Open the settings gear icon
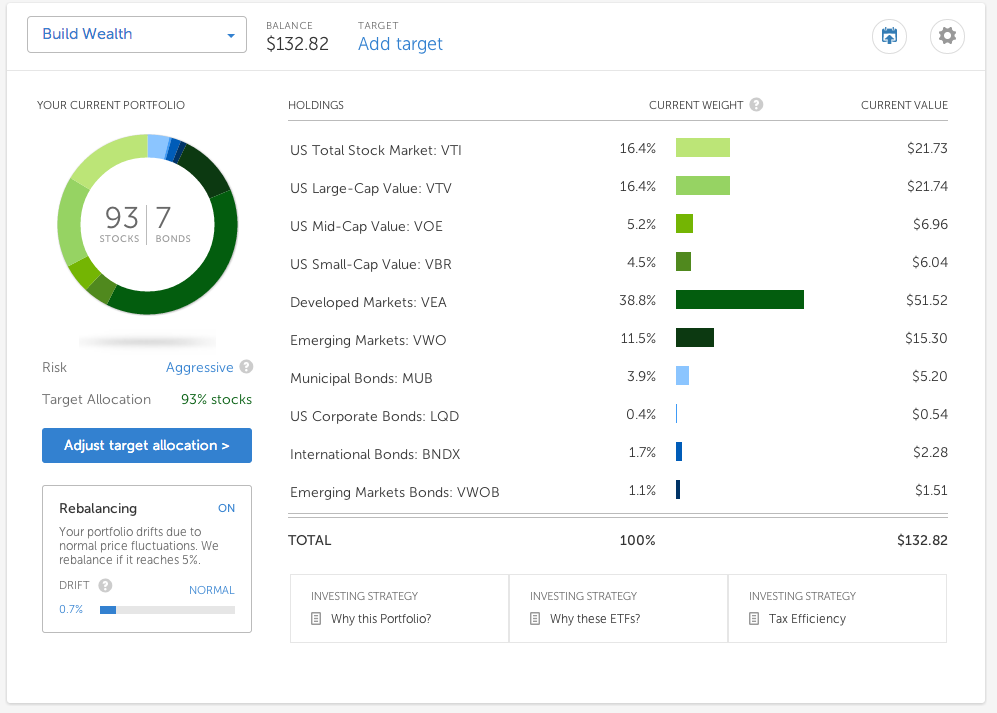Image resolution: width=997 pixels, height=713 pixels. click(x=947, y=36)
